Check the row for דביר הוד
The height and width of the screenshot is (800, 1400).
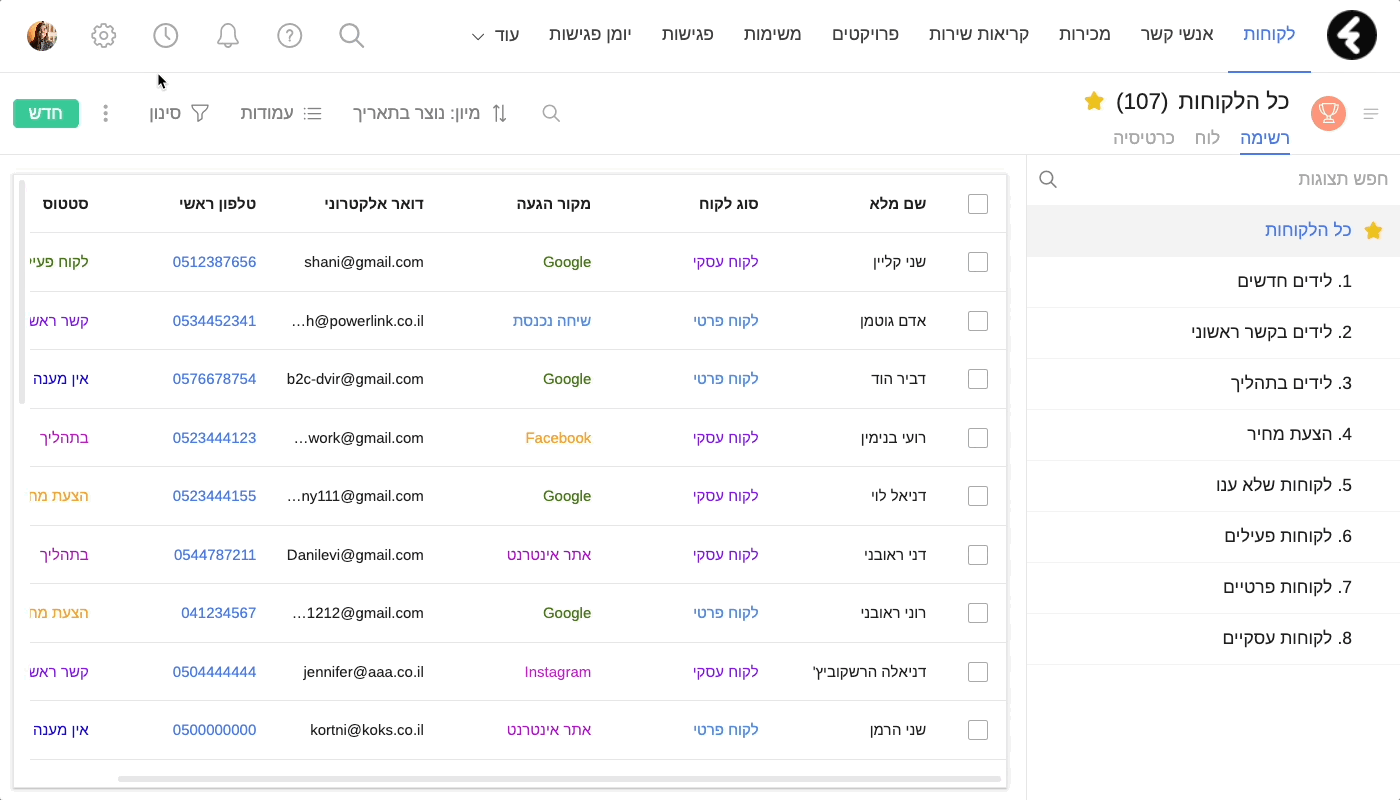pyautogui.click(x=978, y=379)
